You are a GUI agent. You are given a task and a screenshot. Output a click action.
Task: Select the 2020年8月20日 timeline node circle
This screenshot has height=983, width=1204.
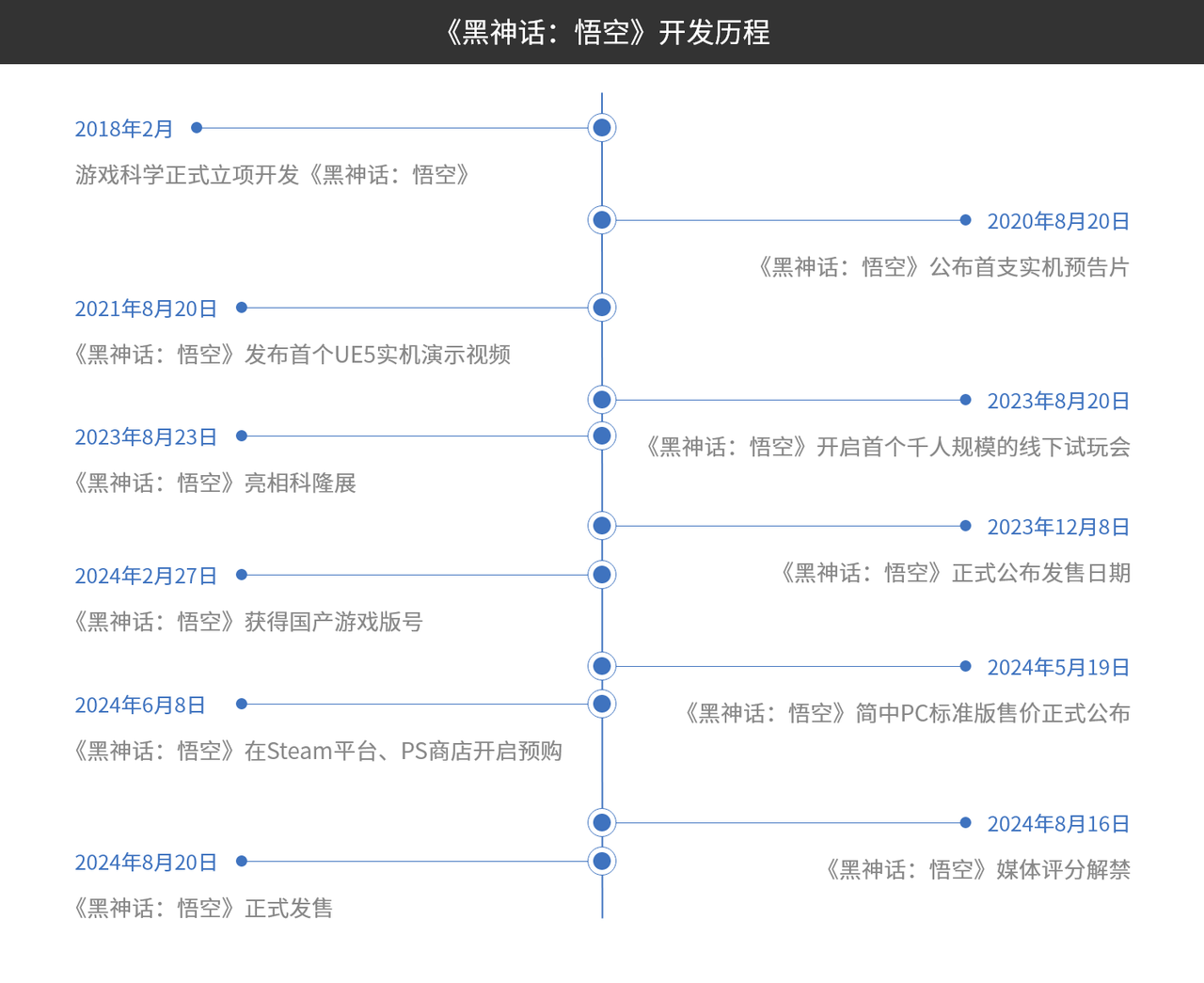(602, 220)
